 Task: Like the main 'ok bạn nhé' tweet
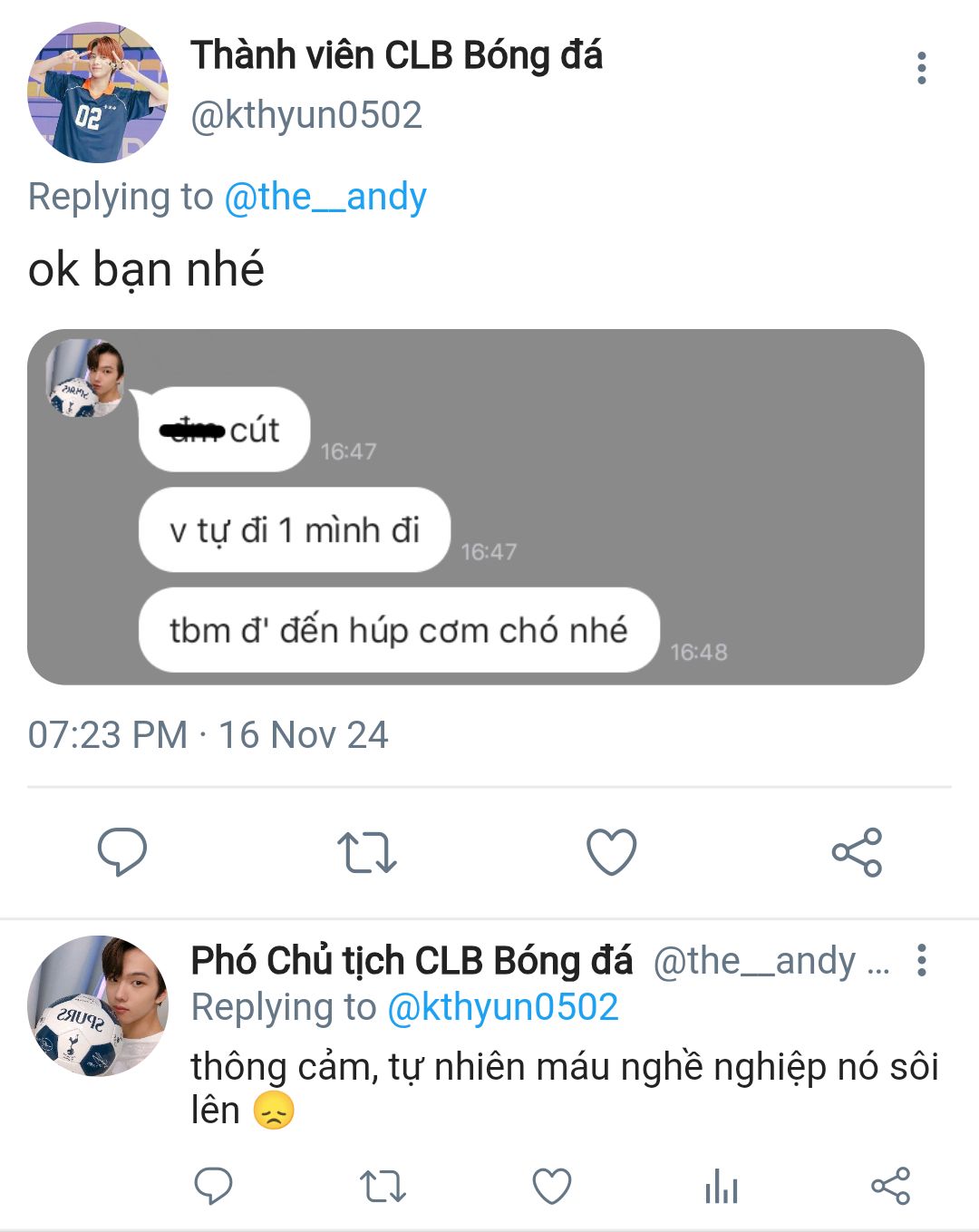pyautogui.click(x=612, y=851)
